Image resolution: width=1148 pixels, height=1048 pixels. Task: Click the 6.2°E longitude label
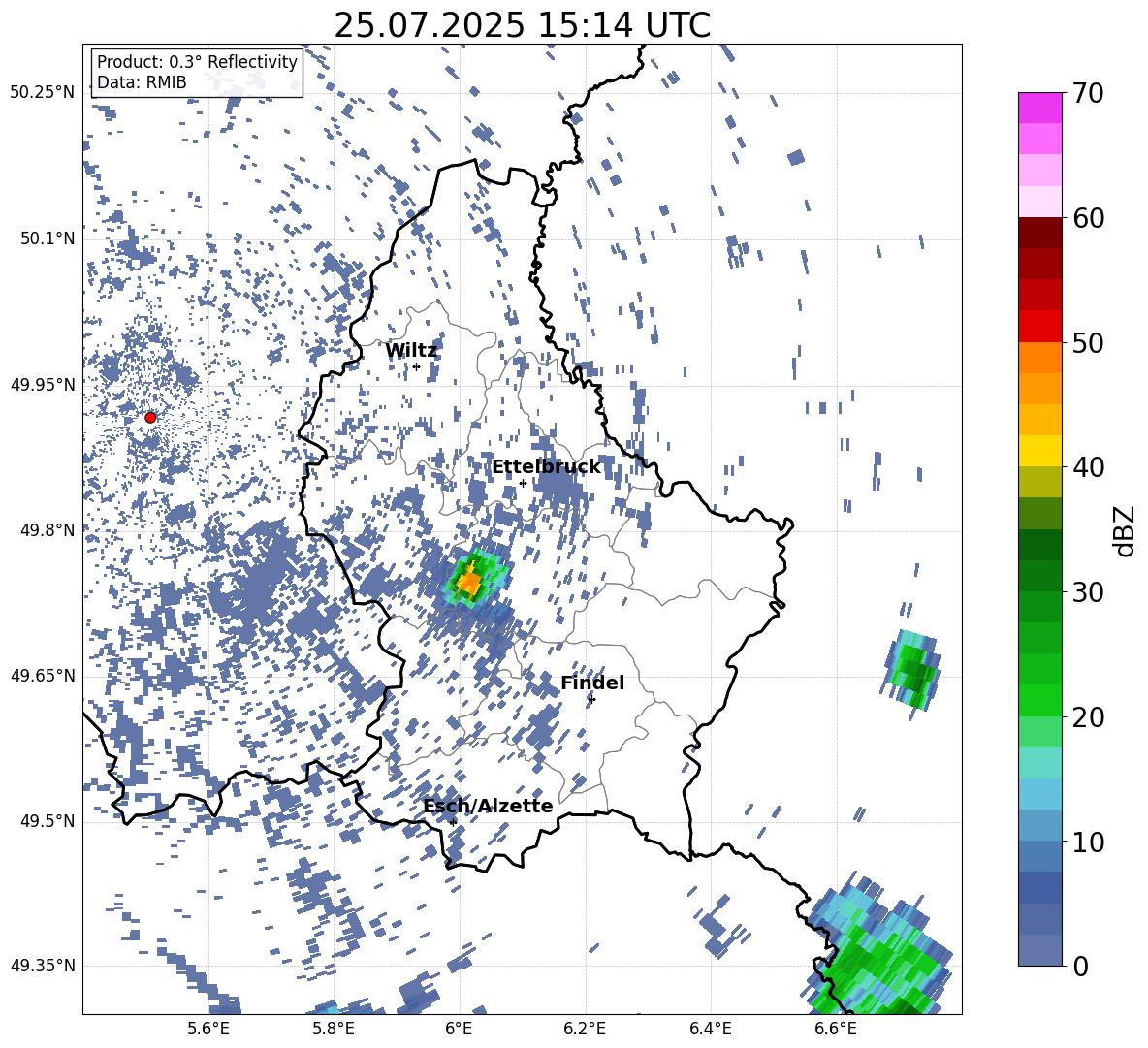coord(585,1029)
